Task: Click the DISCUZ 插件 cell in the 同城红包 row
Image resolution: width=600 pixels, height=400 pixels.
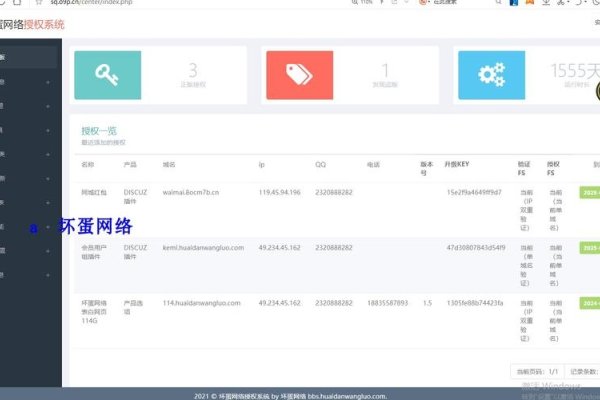Action: (x=135, y=196)
